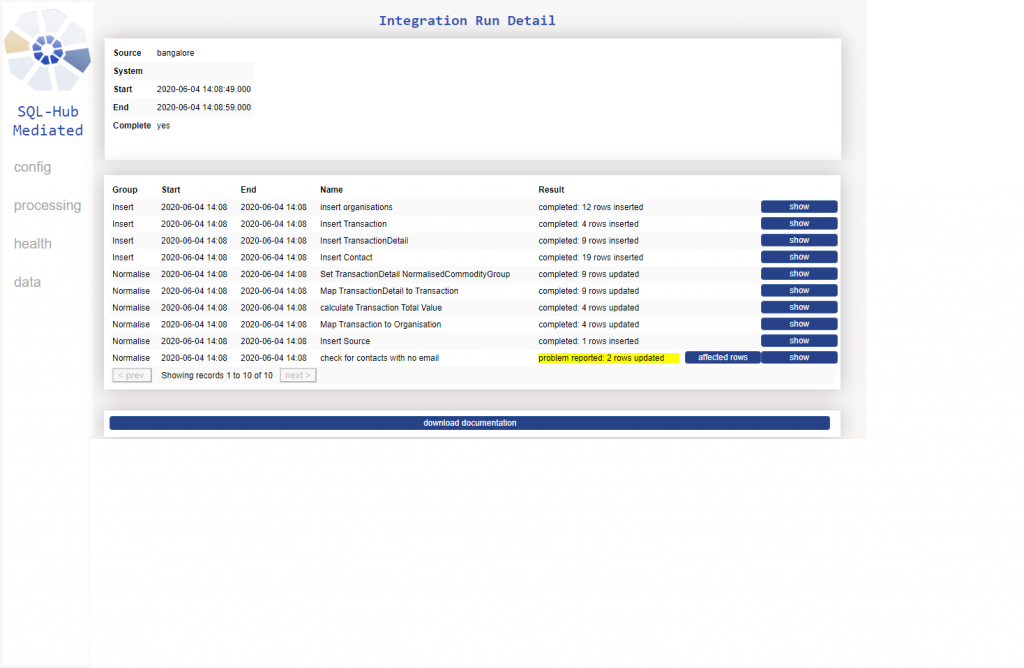Click the Insert Transaction name cell

click(x=353, y=224)
